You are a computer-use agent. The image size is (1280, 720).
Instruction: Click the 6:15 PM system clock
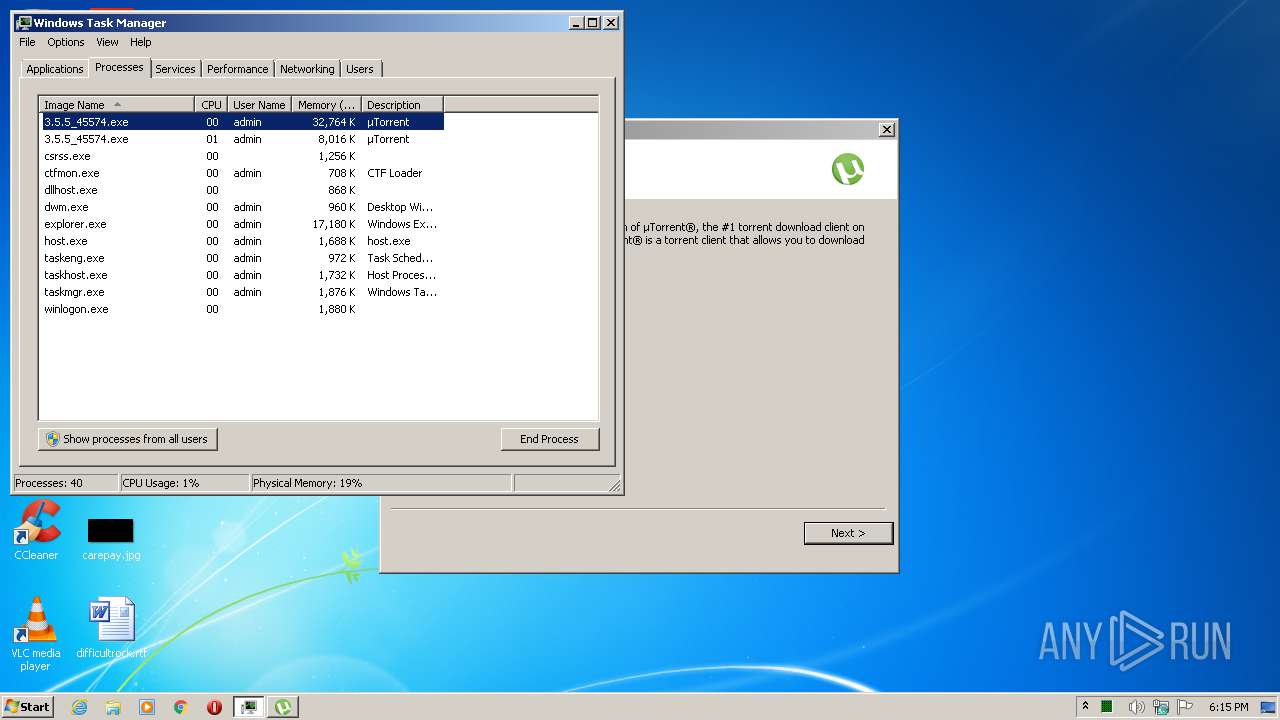1228,707
